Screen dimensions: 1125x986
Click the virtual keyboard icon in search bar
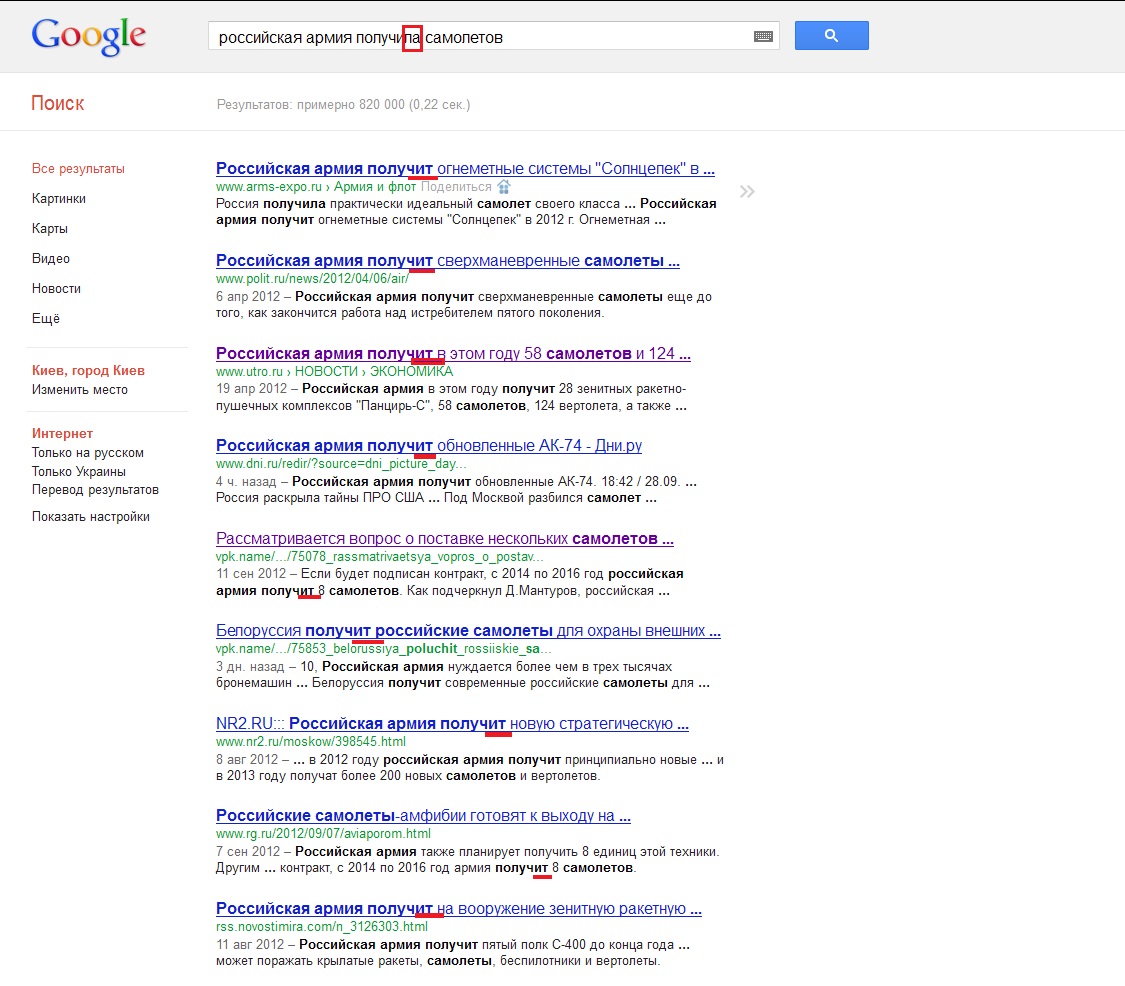(x=762, y=35)
